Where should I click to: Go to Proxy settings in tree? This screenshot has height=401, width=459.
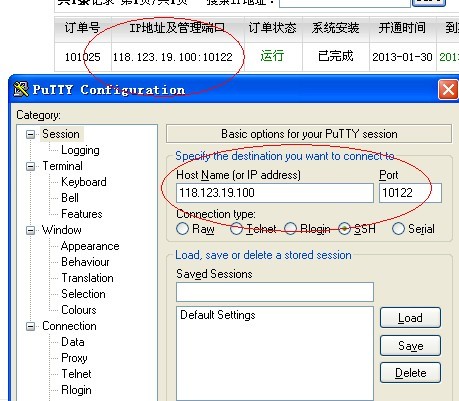click(74, 358)
